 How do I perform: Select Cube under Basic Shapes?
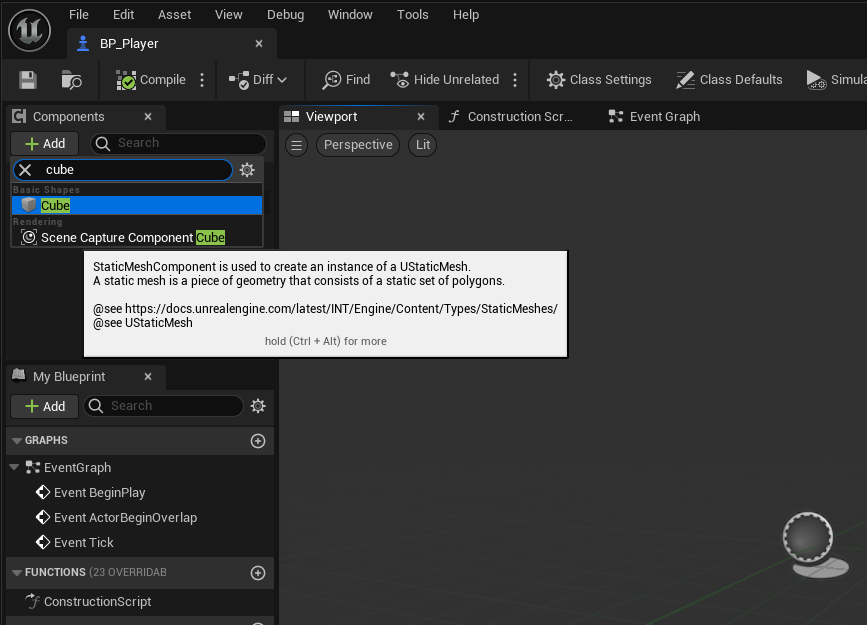pos(137,205)
